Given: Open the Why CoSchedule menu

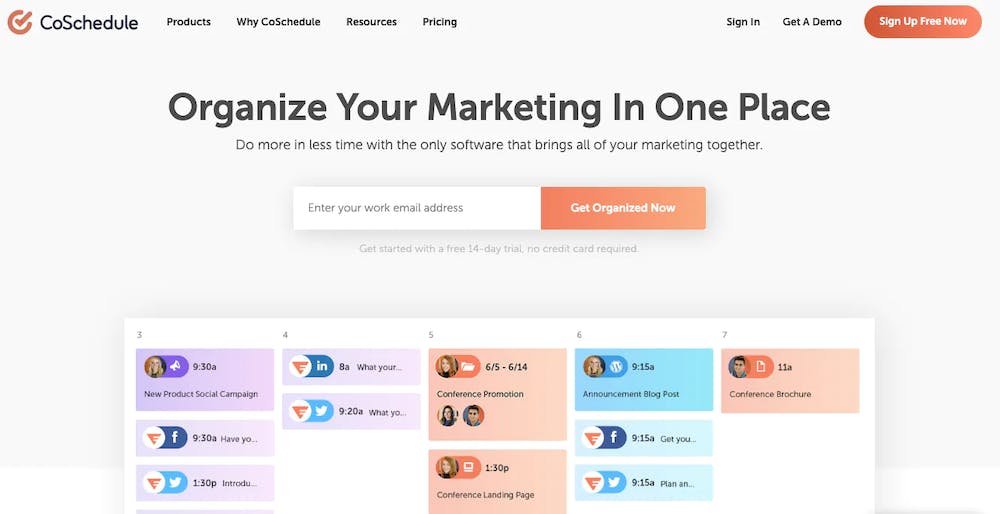Looking at the screenshot, I should (x=278, y=22).
